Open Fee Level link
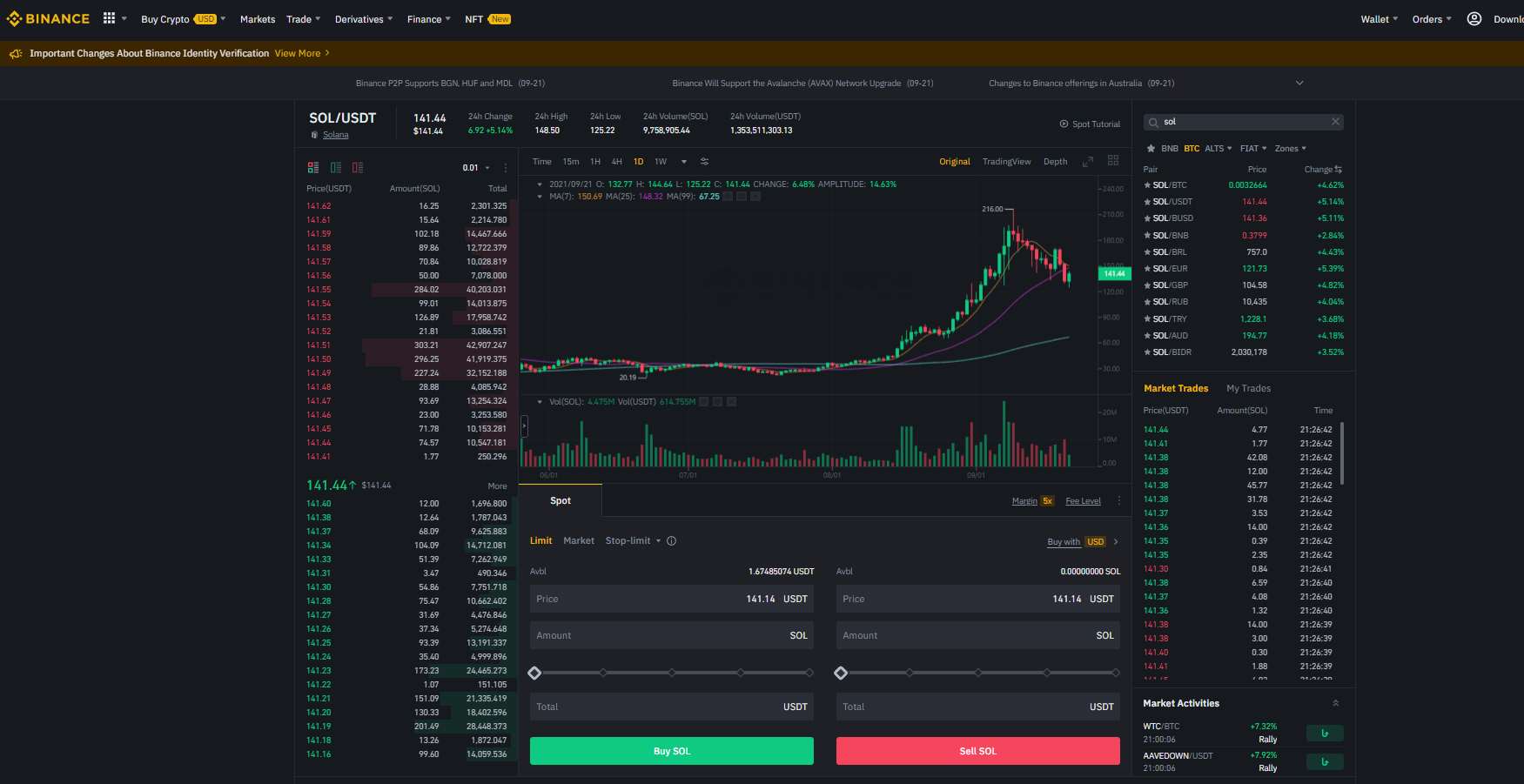Image resolution: width=1524 pixels, height=784 pixels. 1084,501
